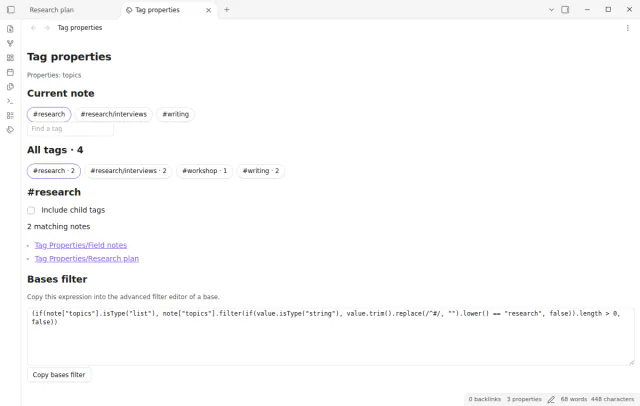Open daily note calendar icon in ribbon

[x=10, y=72]
